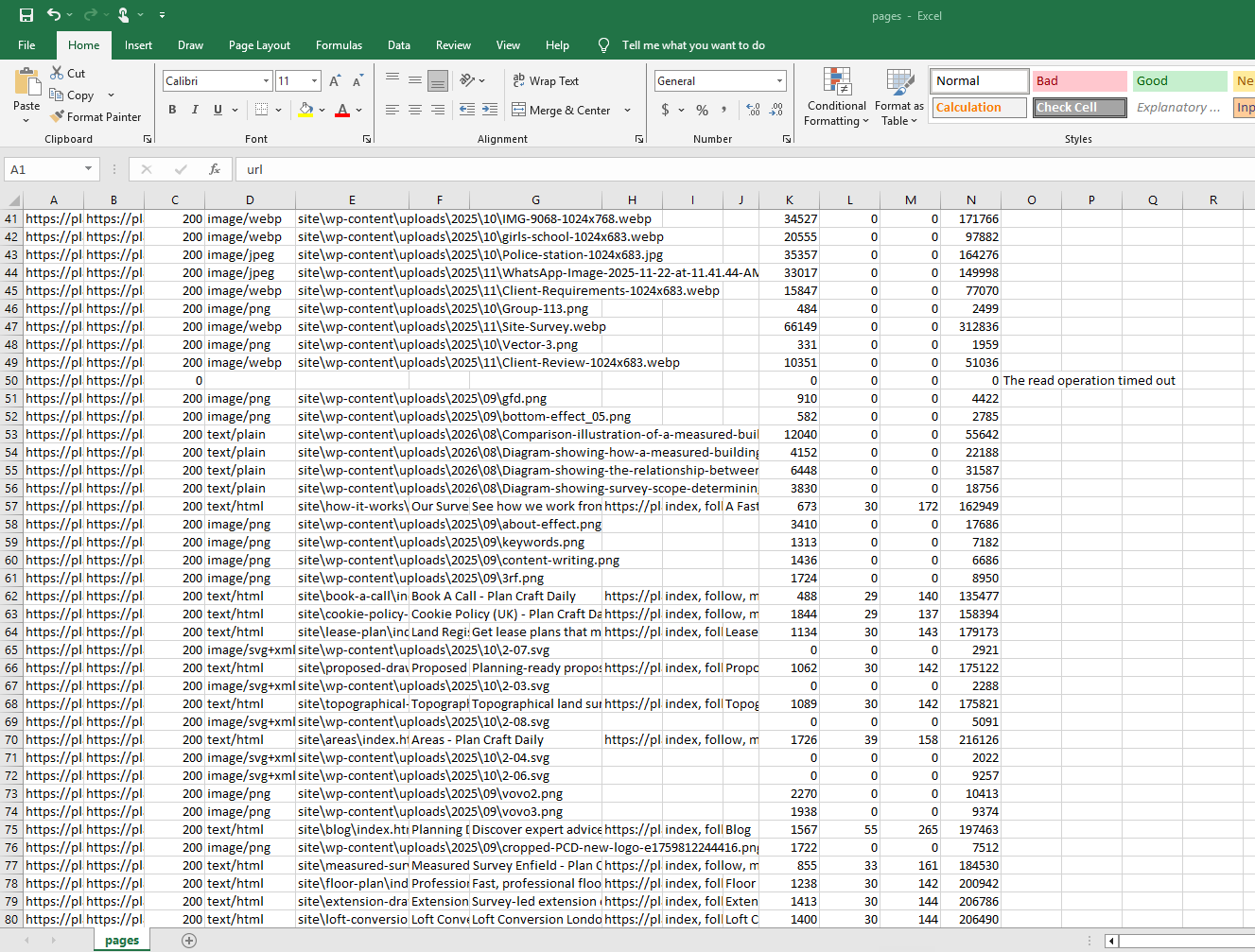
Task: Open the File menu
Action: click(26, 44)
